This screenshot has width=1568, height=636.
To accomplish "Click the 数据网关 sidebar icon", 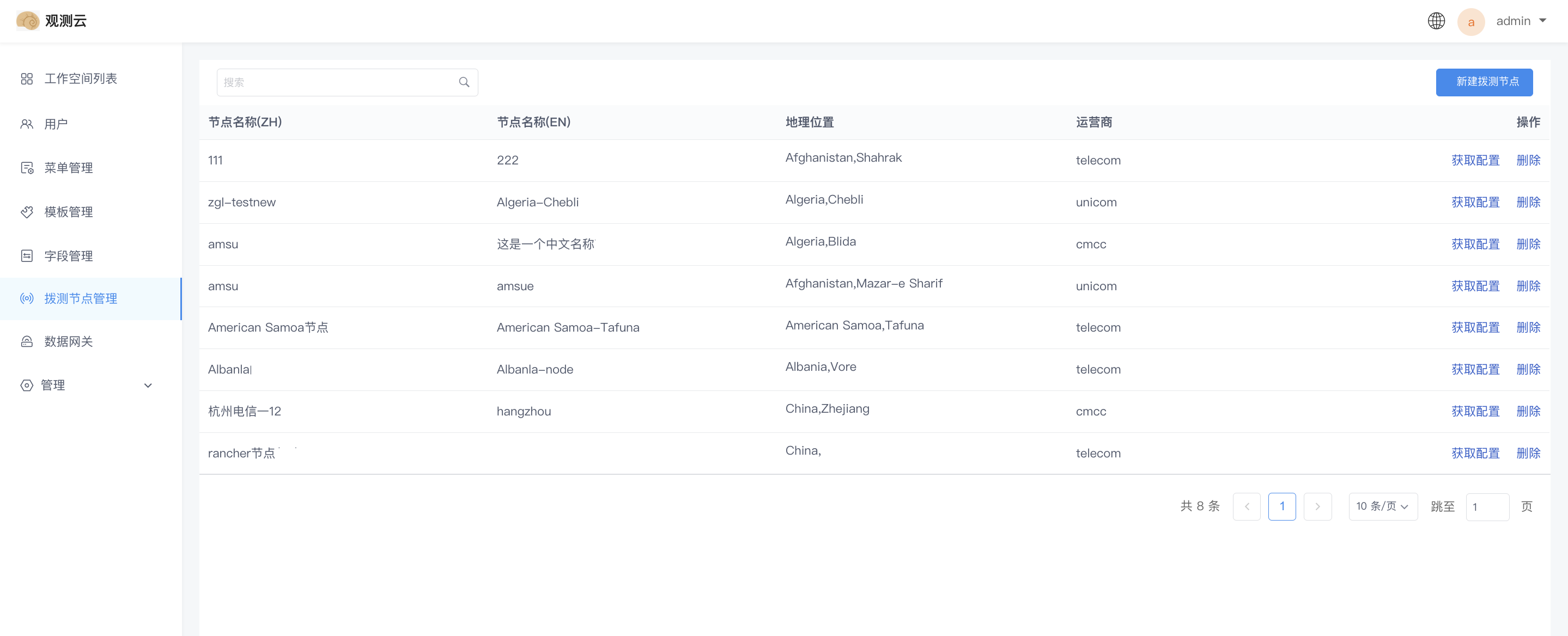I will pyautogui.click(x=27, y=341).
